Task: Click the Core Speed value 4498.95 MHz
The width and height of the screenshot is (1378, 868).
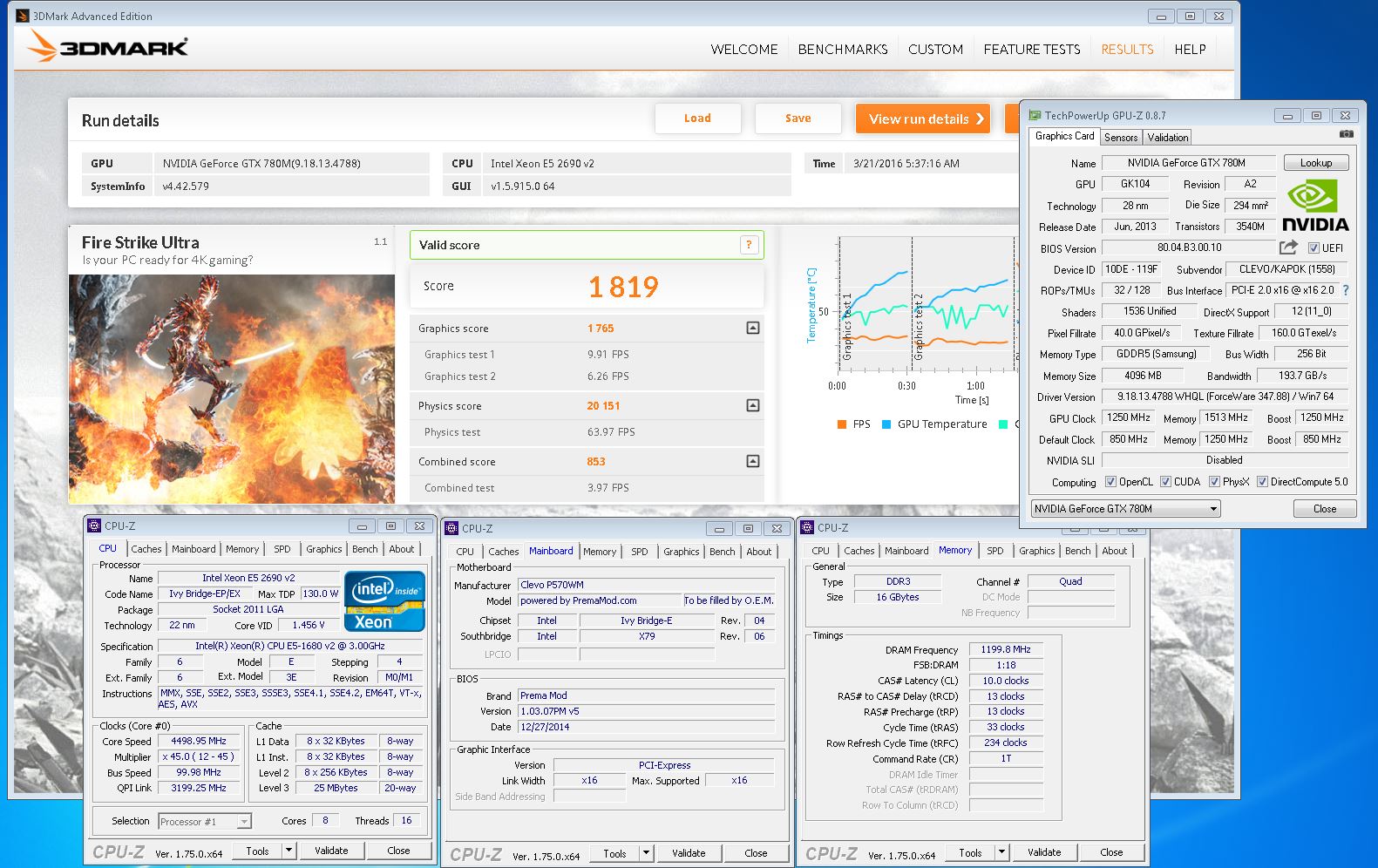Action: coord(198,742)
